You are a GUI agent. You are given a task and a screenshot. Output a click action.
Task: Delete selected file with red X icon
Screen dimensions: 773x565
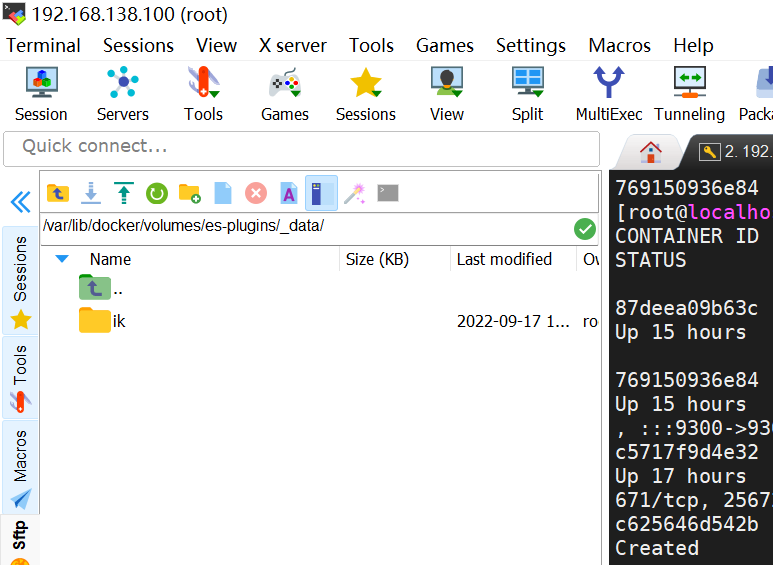pyautogui.click(x=256, y=193)
